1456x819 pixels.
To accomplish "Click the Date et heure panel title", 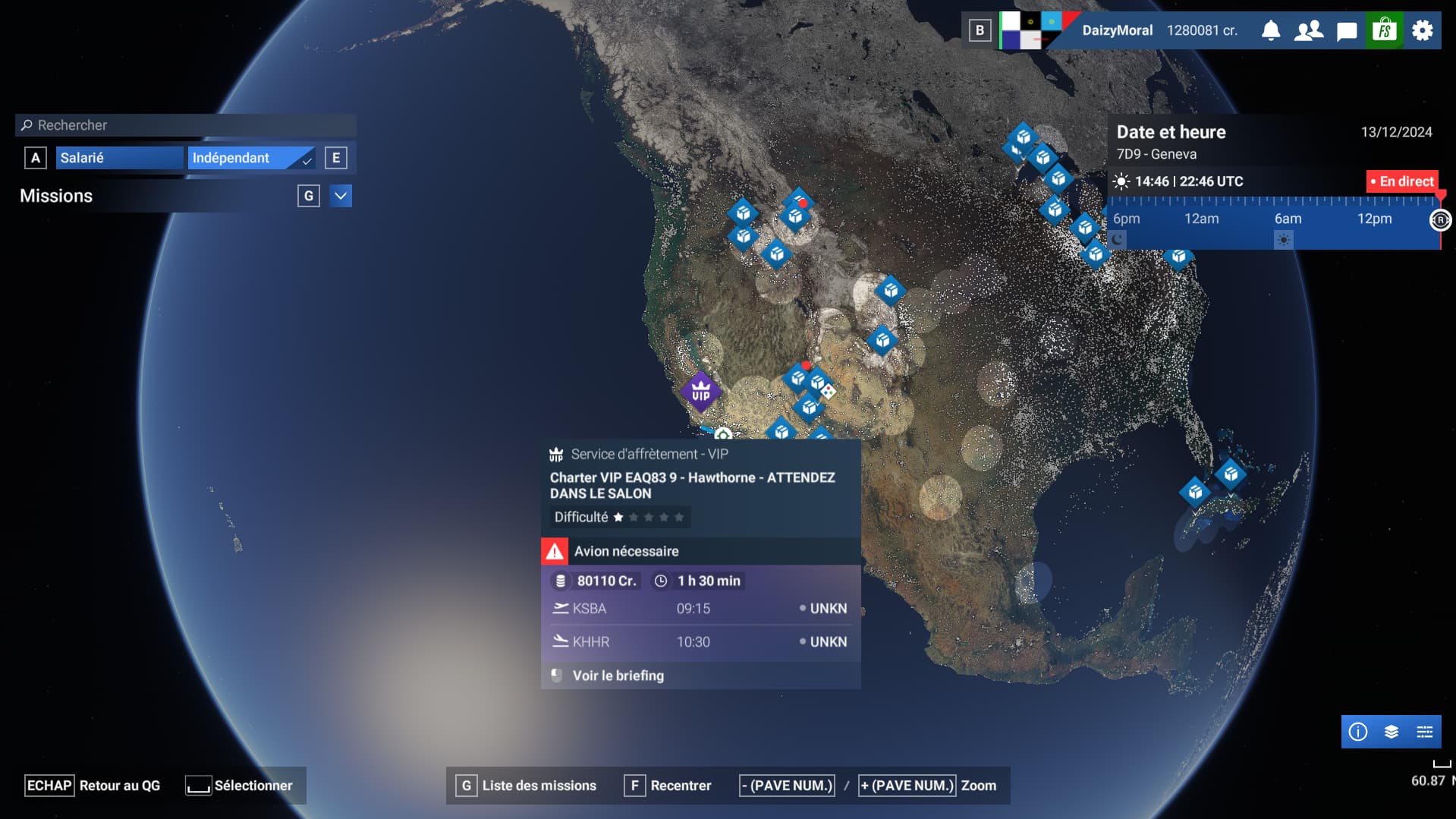I will tap(1171, 132).
